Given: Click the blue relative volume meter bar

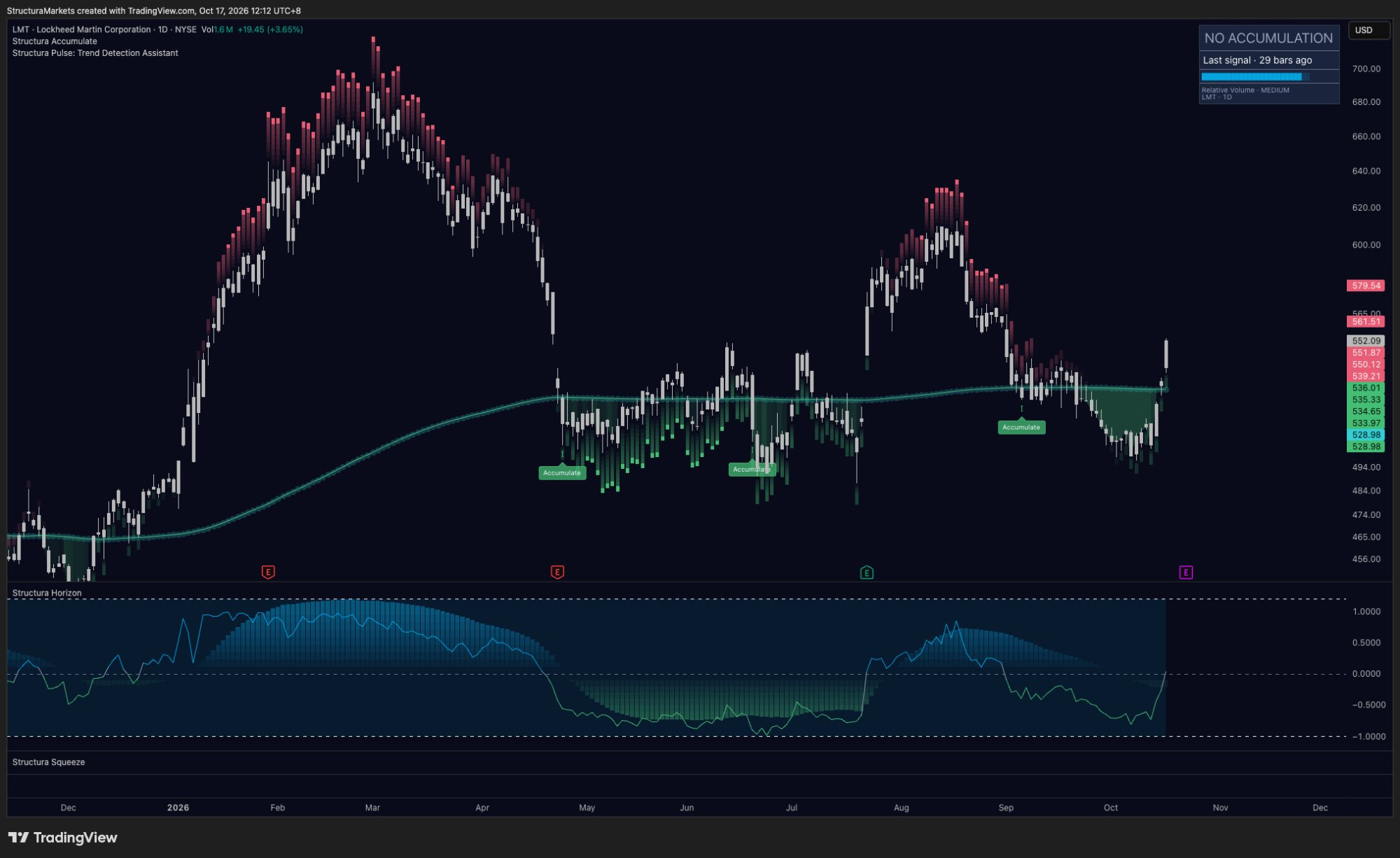Looking at the screenshot, I should 1256,77.
